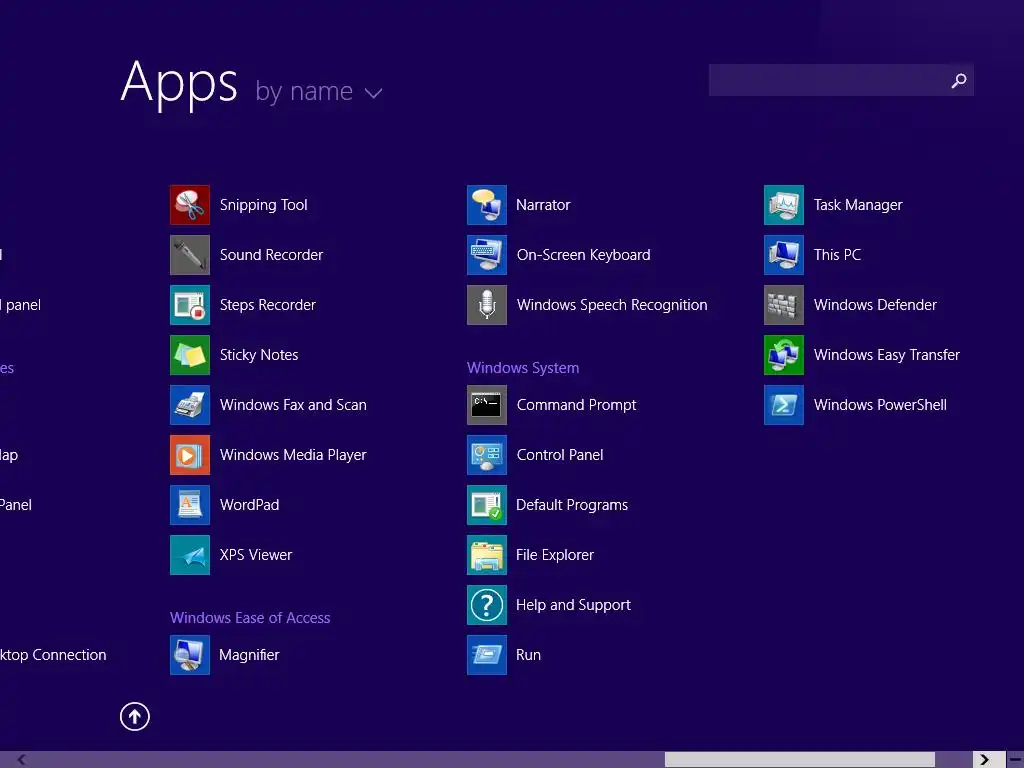Launch Windows Defender icon

[x=784, y=305]
